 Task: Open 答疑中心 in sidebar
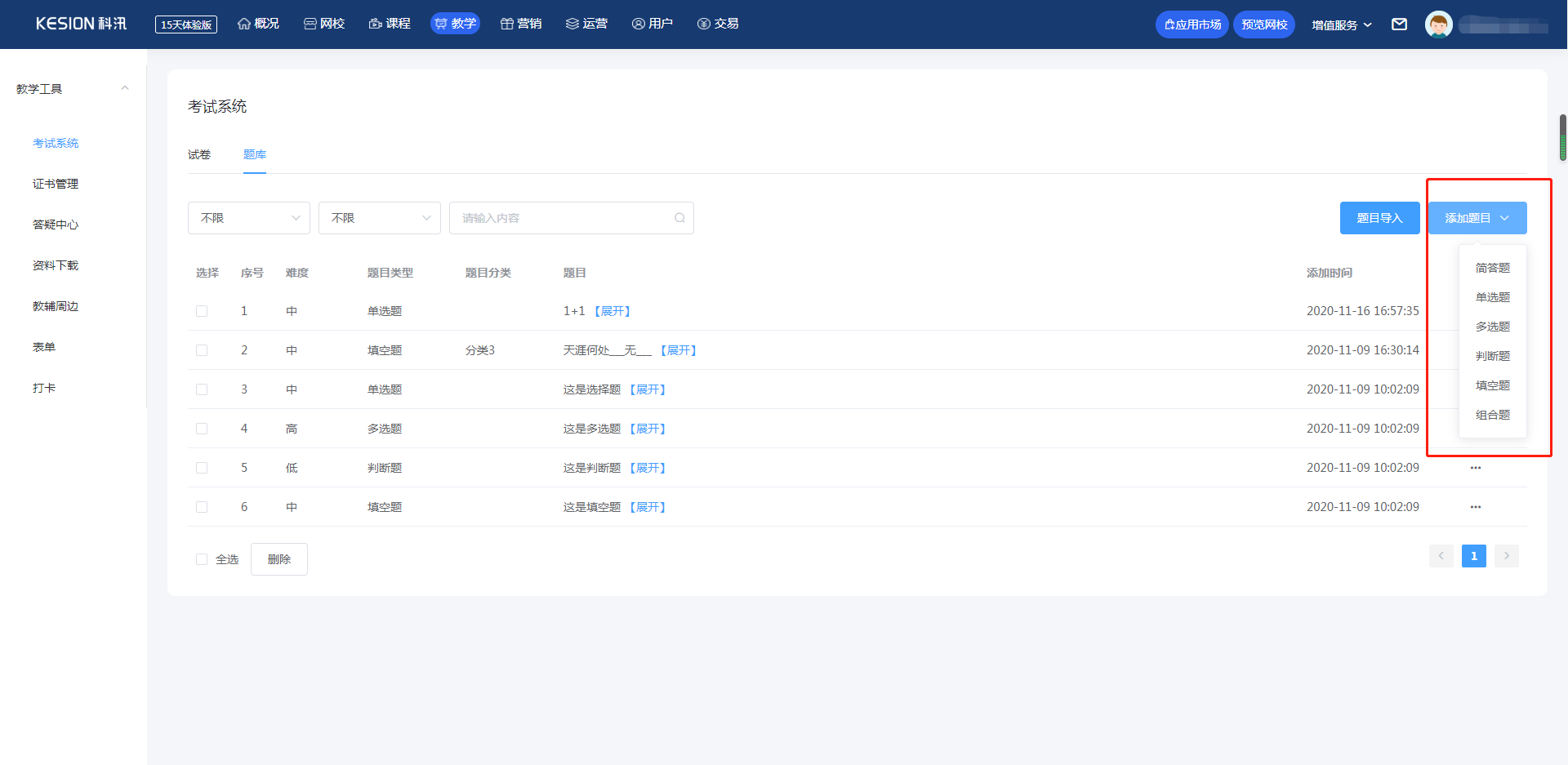coord(56,225)
